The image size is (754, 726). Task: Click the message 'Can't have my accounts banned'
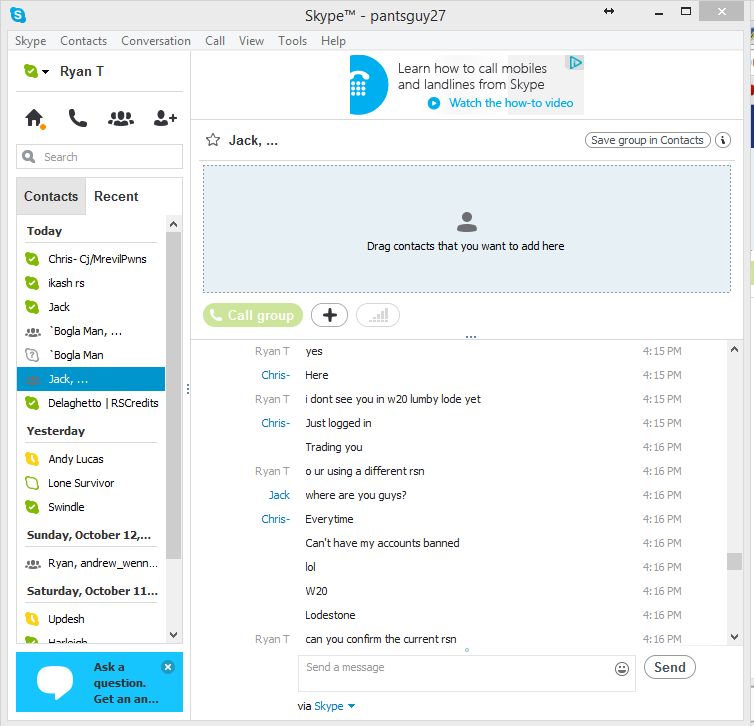(382, 543)
